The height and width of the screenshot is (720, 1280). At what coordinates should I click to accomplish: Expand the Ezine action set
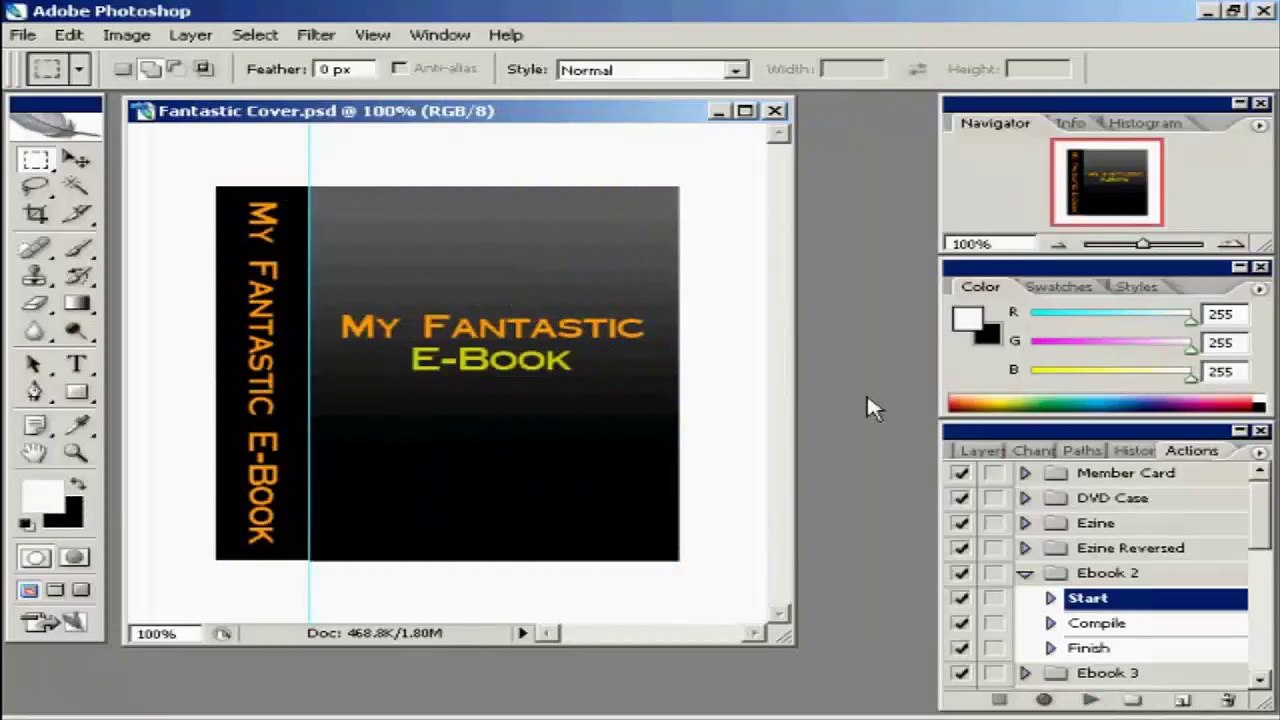coord(1025,523)
